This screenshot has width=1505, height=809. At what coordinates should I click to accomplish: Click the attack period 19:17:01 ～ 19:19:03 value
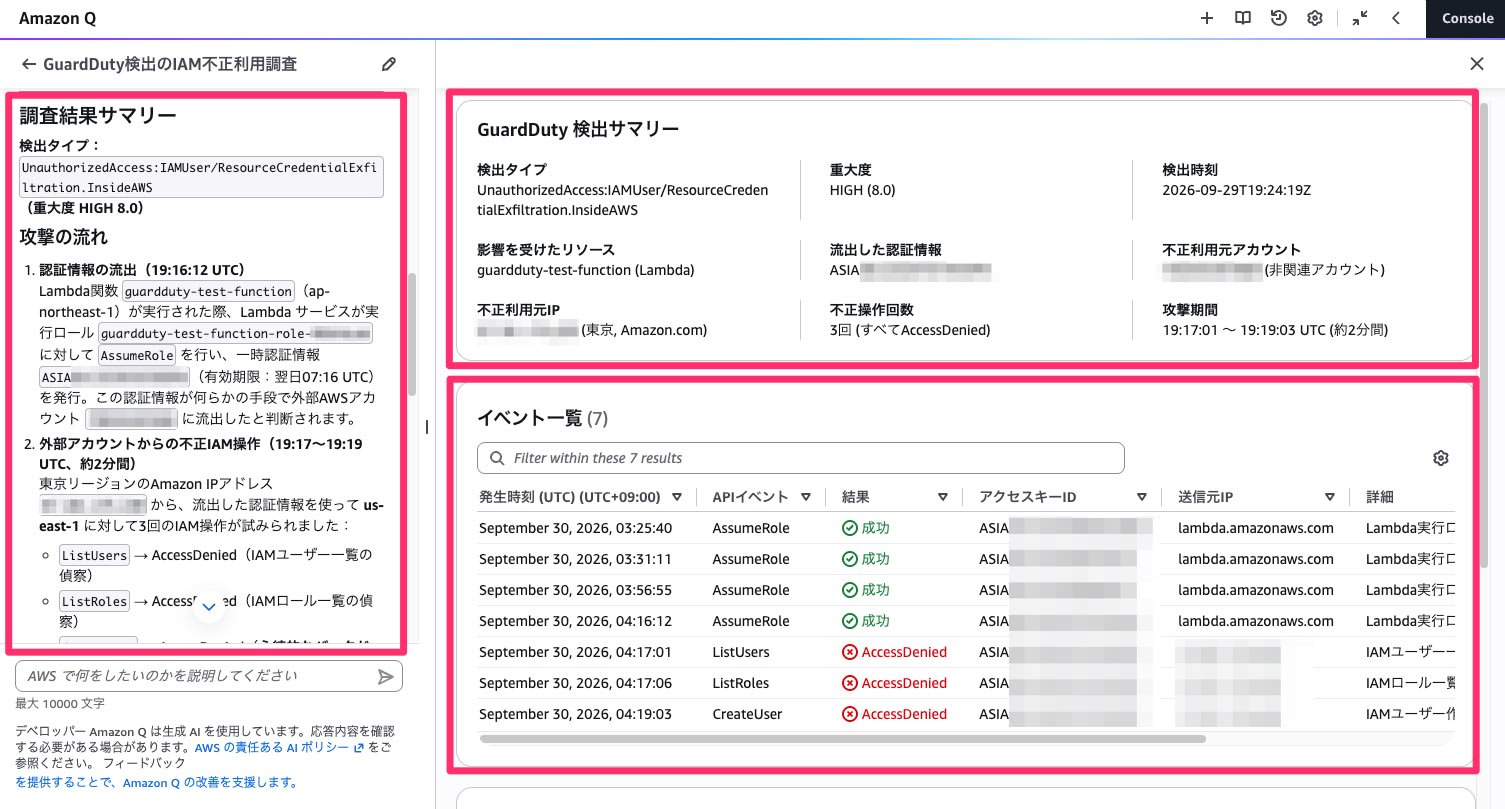tap(1275, 330)
